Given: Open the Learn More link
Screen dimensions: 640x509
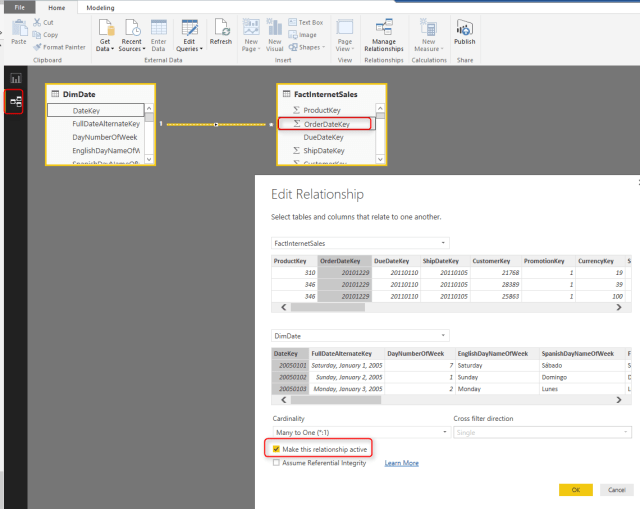Looking at the screenshot, I should click(x=402, y=463).
